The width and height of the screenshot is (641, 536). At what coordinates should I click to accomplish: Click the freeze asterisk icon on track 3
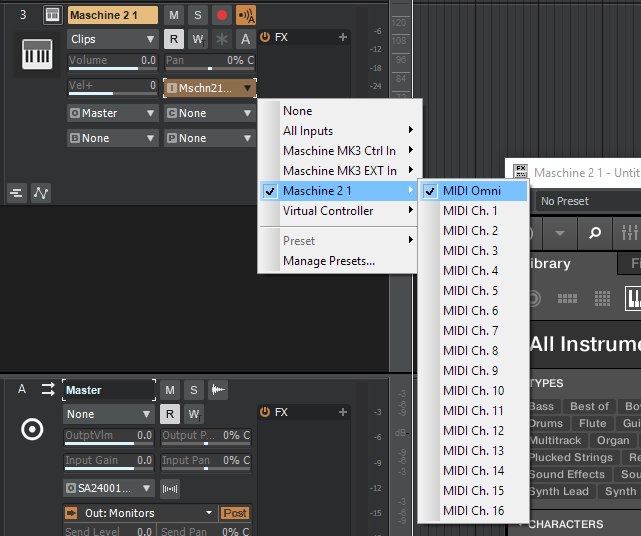pos(222,39)
